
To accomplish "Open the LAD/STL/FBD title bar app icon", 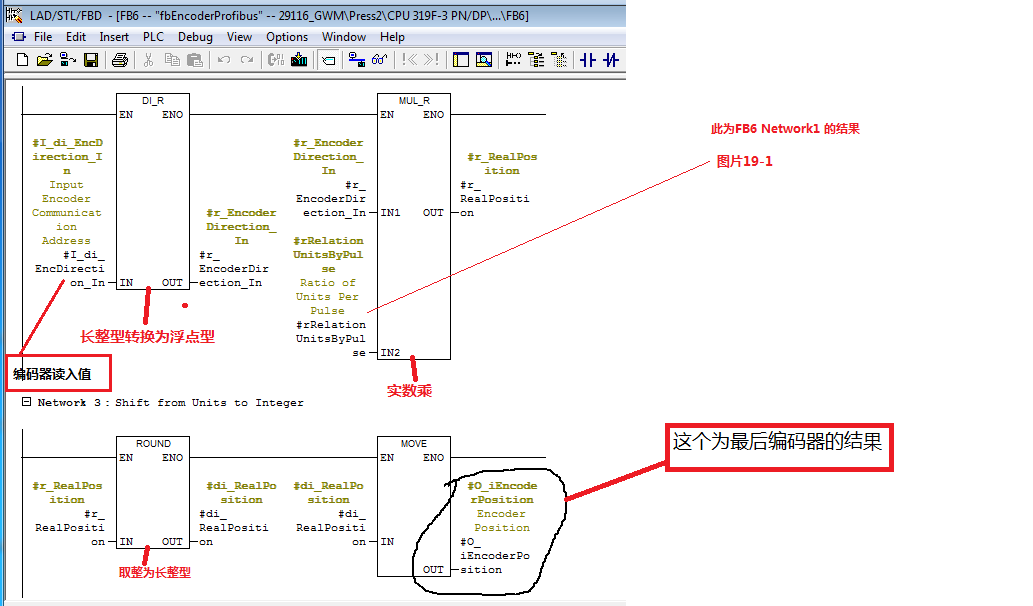I will pyautogui.click(x=14, y=14).
